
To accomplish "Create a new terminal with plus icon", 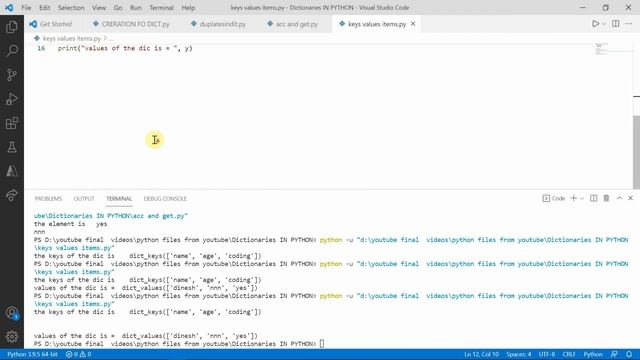I will [573, 198].
